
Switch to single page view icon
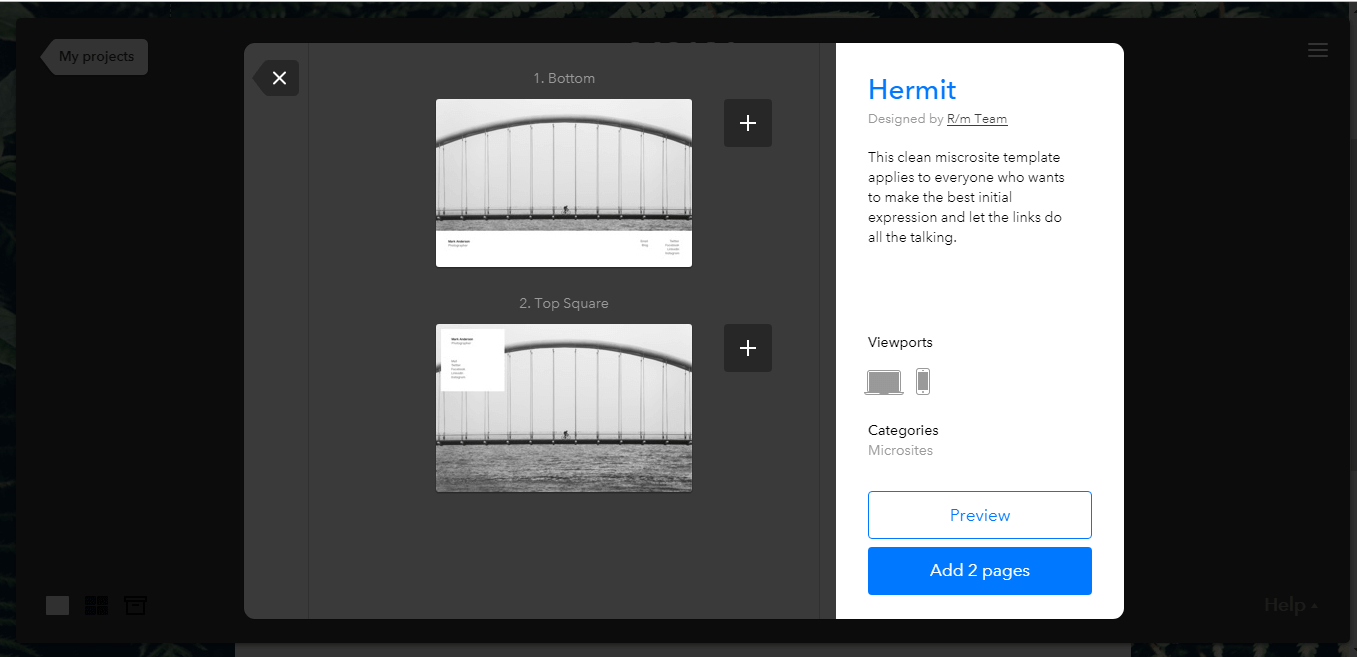pyautogui.click(x=58, y=605)
